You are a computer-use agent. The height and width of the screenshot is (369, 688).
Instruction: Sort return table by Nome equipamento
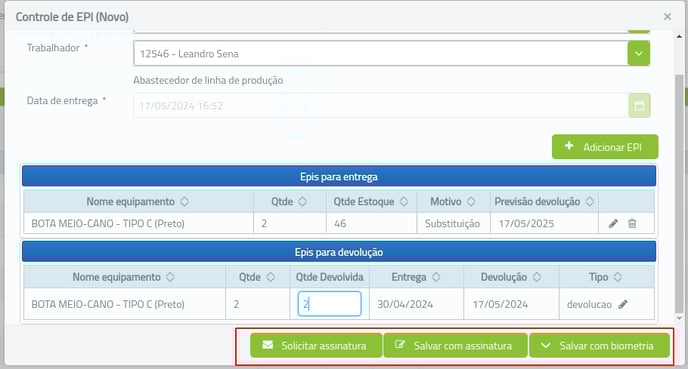(170, 277)
